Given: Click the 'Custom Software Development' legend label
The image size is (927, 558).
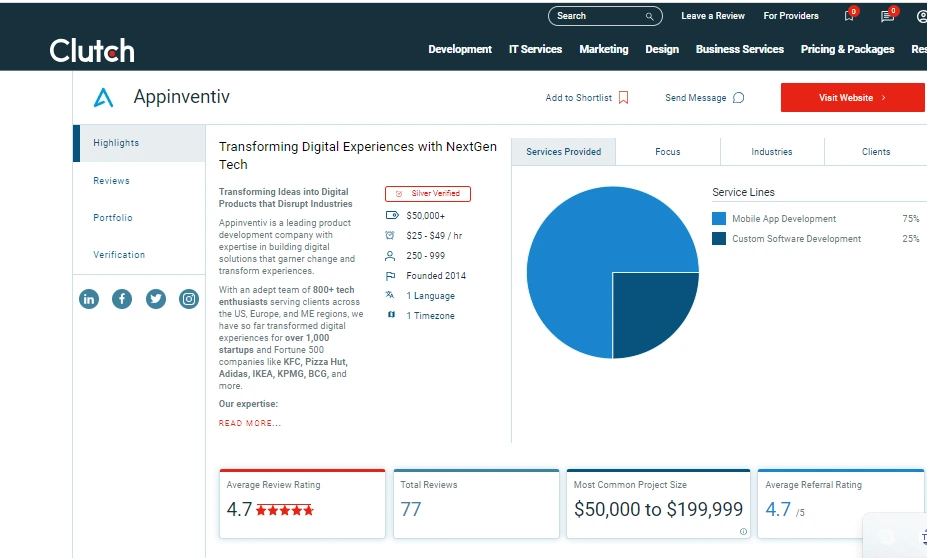Looking at the screenshot, I should point(796,239).
